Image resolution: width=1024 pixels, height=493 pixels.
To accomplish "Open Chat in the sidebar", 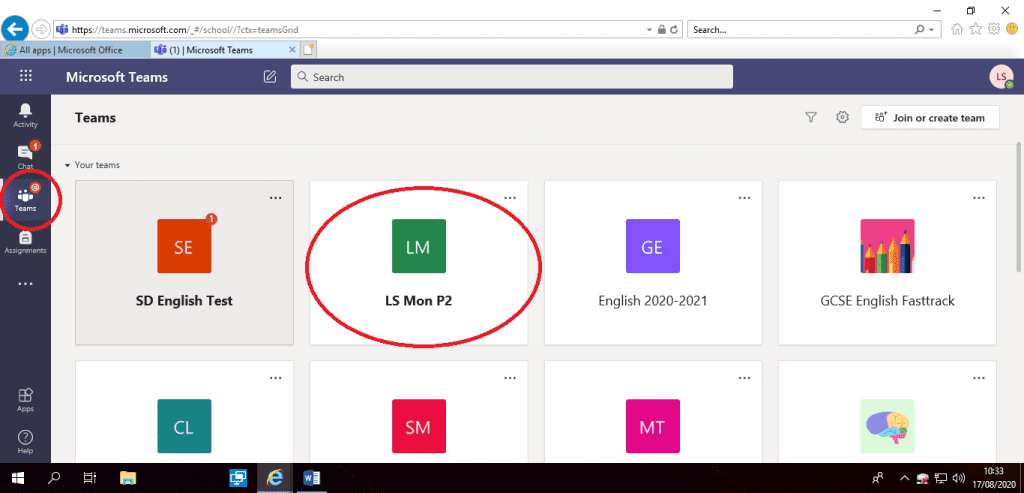I will pyautogui.click(x=25, y=157).
